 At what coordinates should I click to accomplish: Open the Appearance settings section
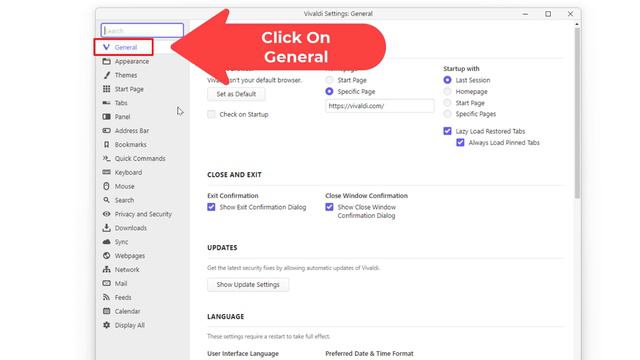(x=131, y=61)
